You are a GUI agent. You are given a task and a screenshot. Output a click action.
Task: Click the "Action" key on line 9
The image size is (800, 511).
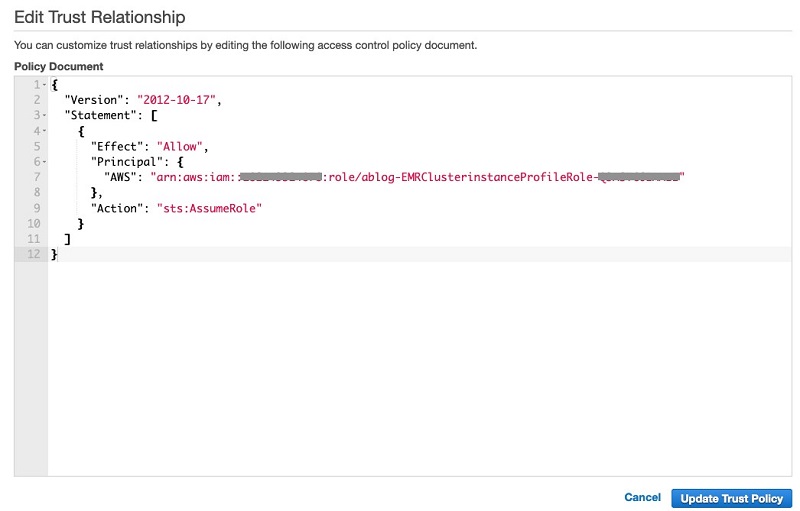coord(117,208)
